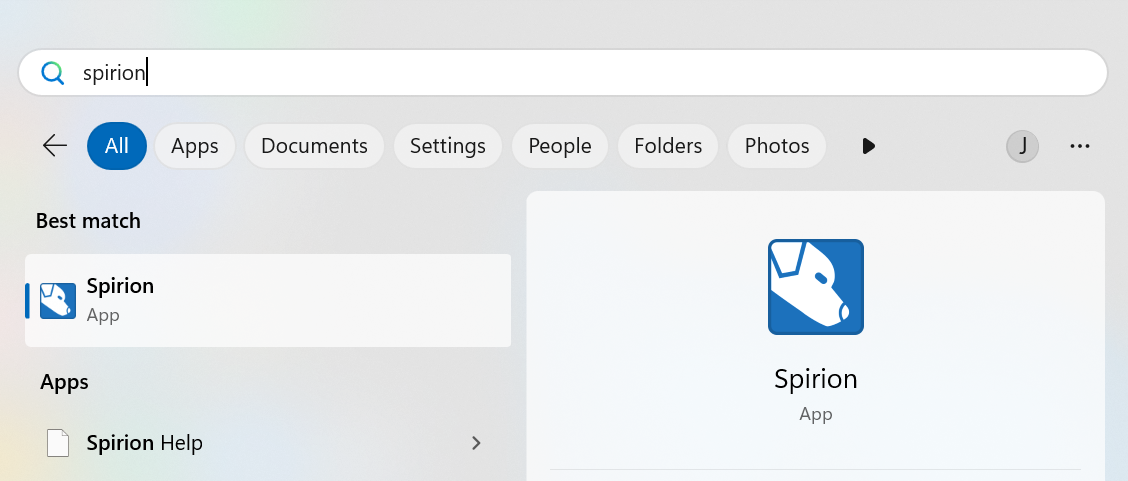Image resolution: width=1128 pixels, height=481 pixels.
Task: Open the Spirion App best match result
Action: click(268, 300)
